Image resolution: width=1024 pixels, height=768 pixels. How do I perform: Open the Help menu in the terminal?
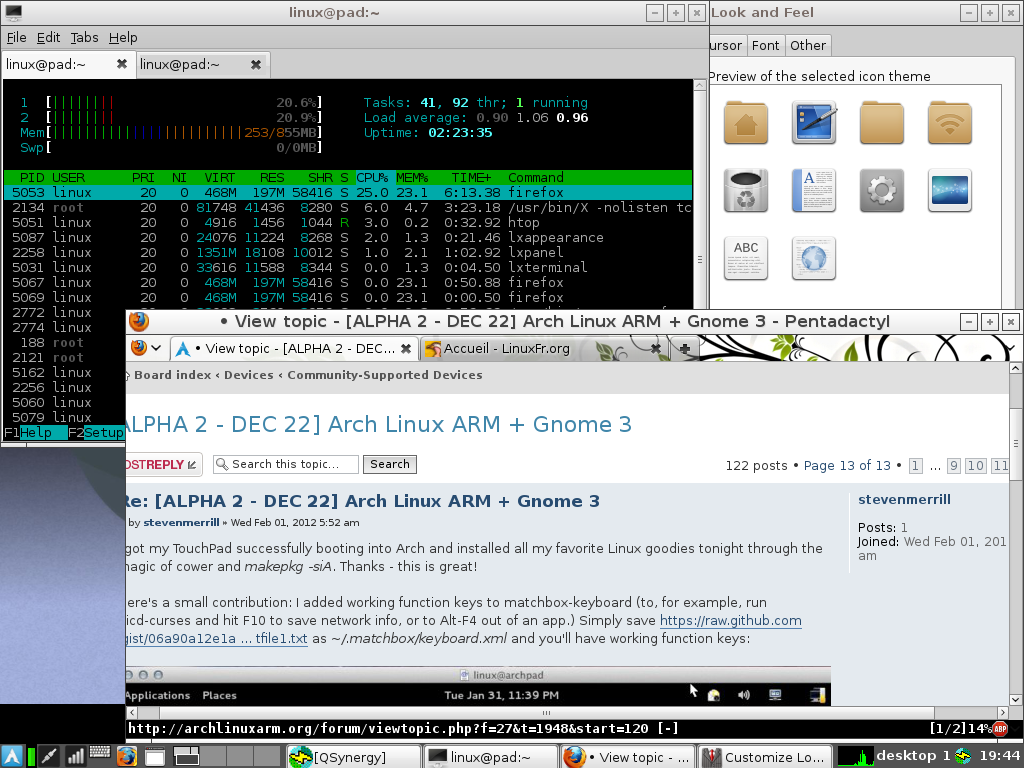point(123,37)
